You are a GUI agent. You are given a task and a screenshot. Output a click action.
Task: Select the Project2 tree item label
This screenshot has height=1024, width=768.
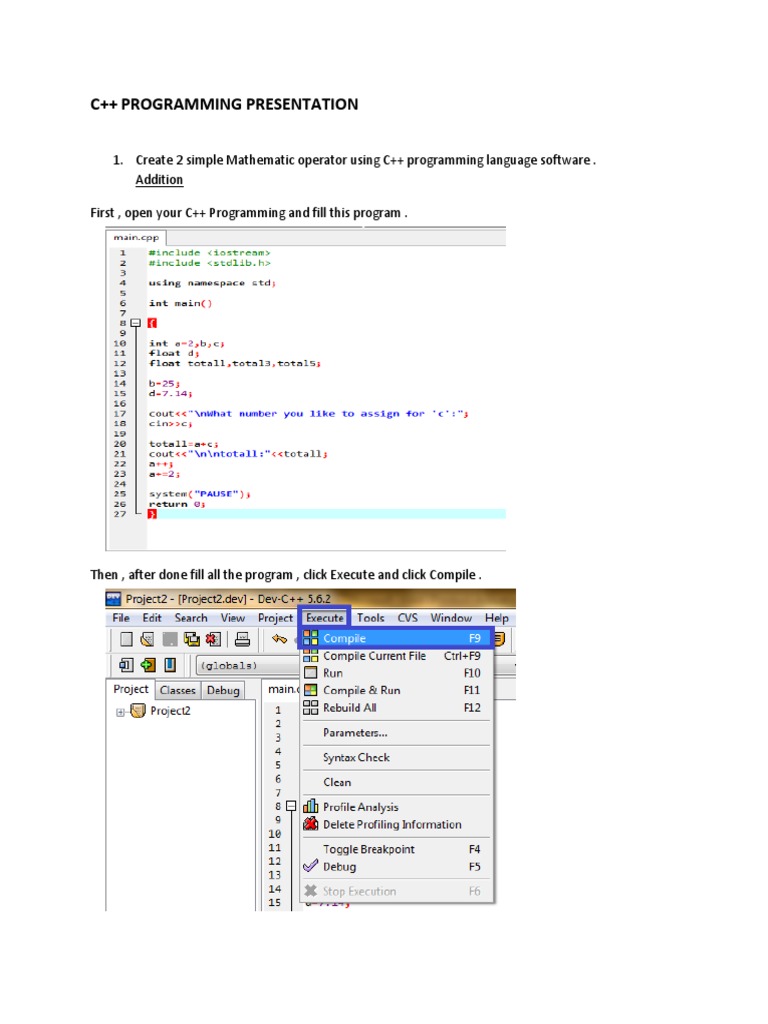point(170,711)
